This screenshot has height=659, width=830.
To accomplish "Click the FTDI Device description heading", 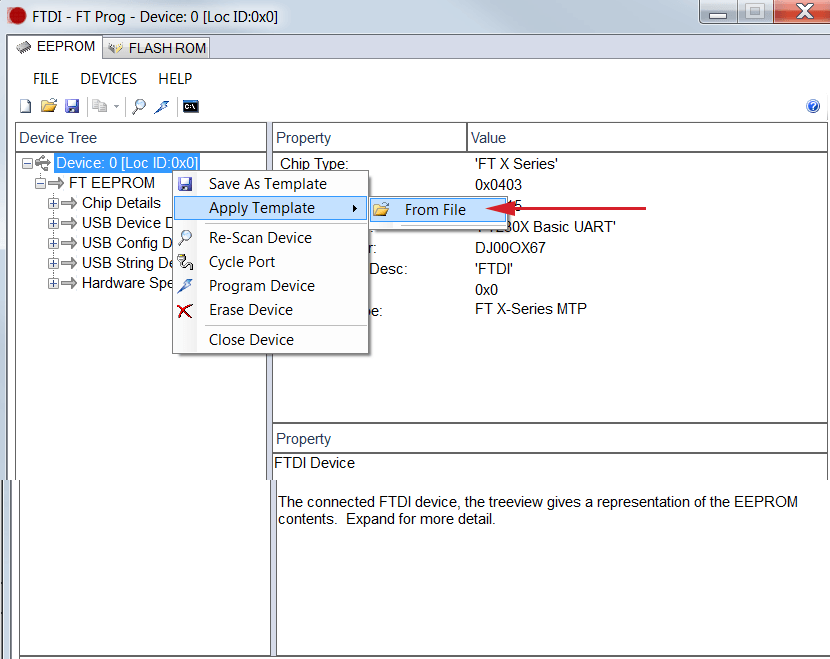I will [x=314, y=463].
